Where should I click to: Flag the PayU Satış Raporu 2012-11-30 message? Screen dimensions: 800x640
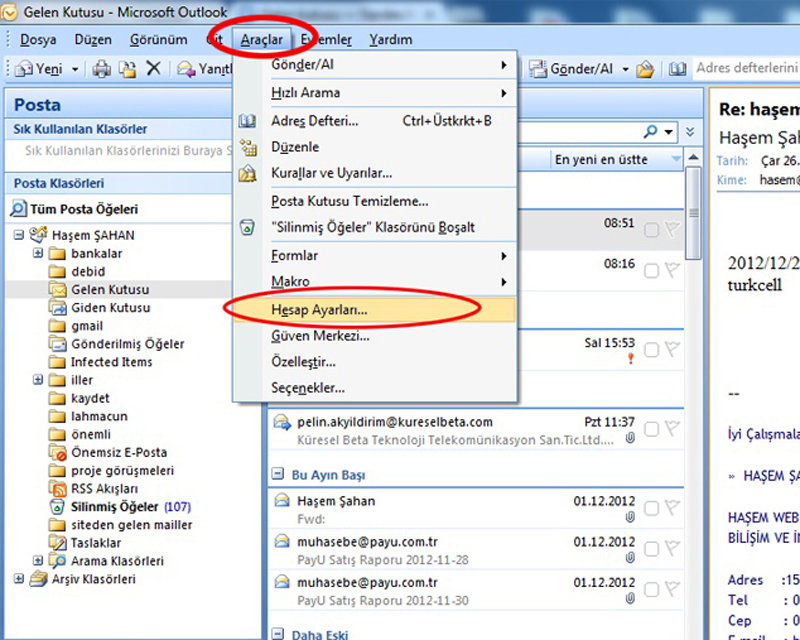coord(672,589)
